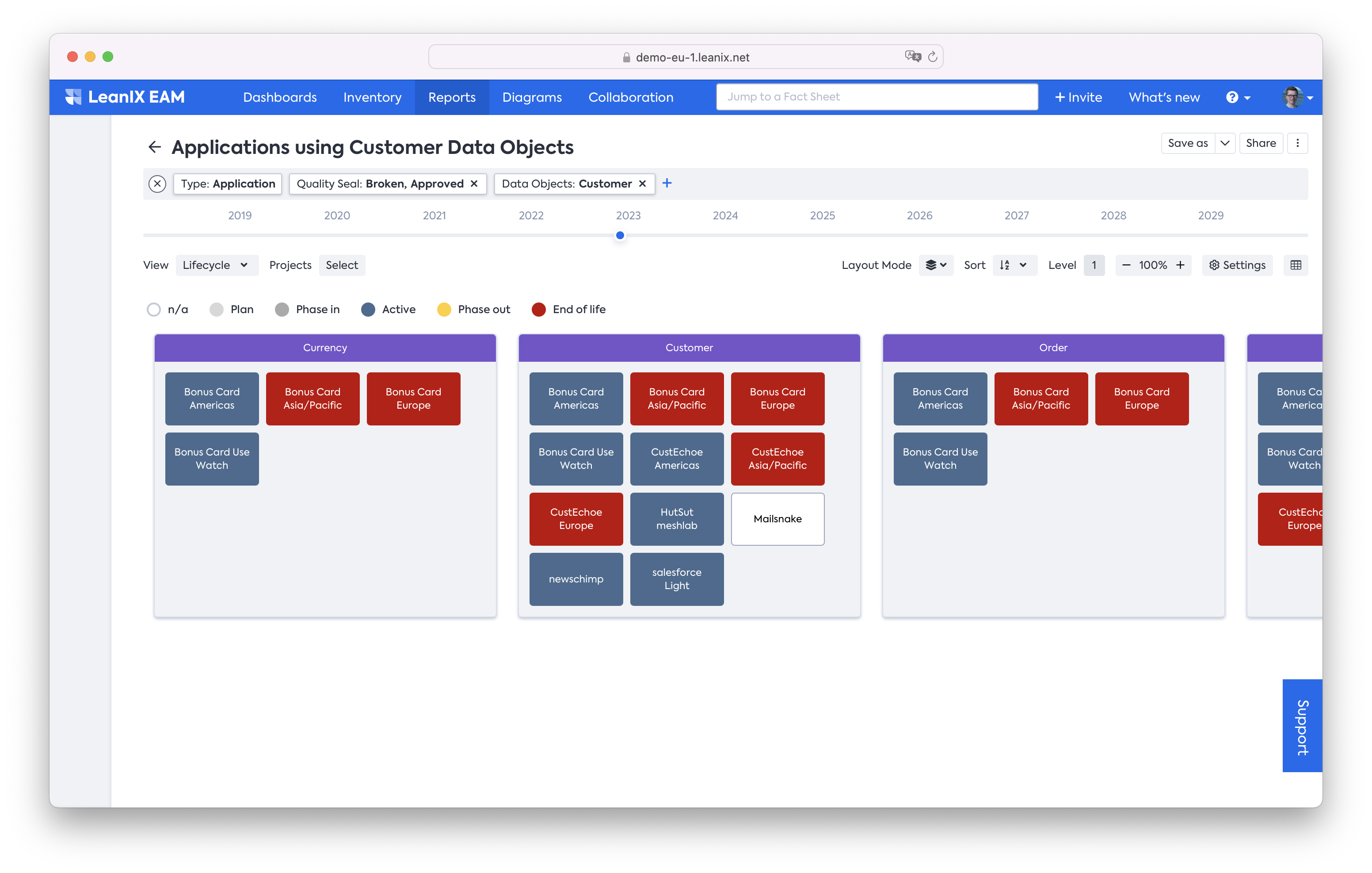This screenshot has height=873, width=1372.
Task: Add a new filter with plus icon
Action: 667,183
